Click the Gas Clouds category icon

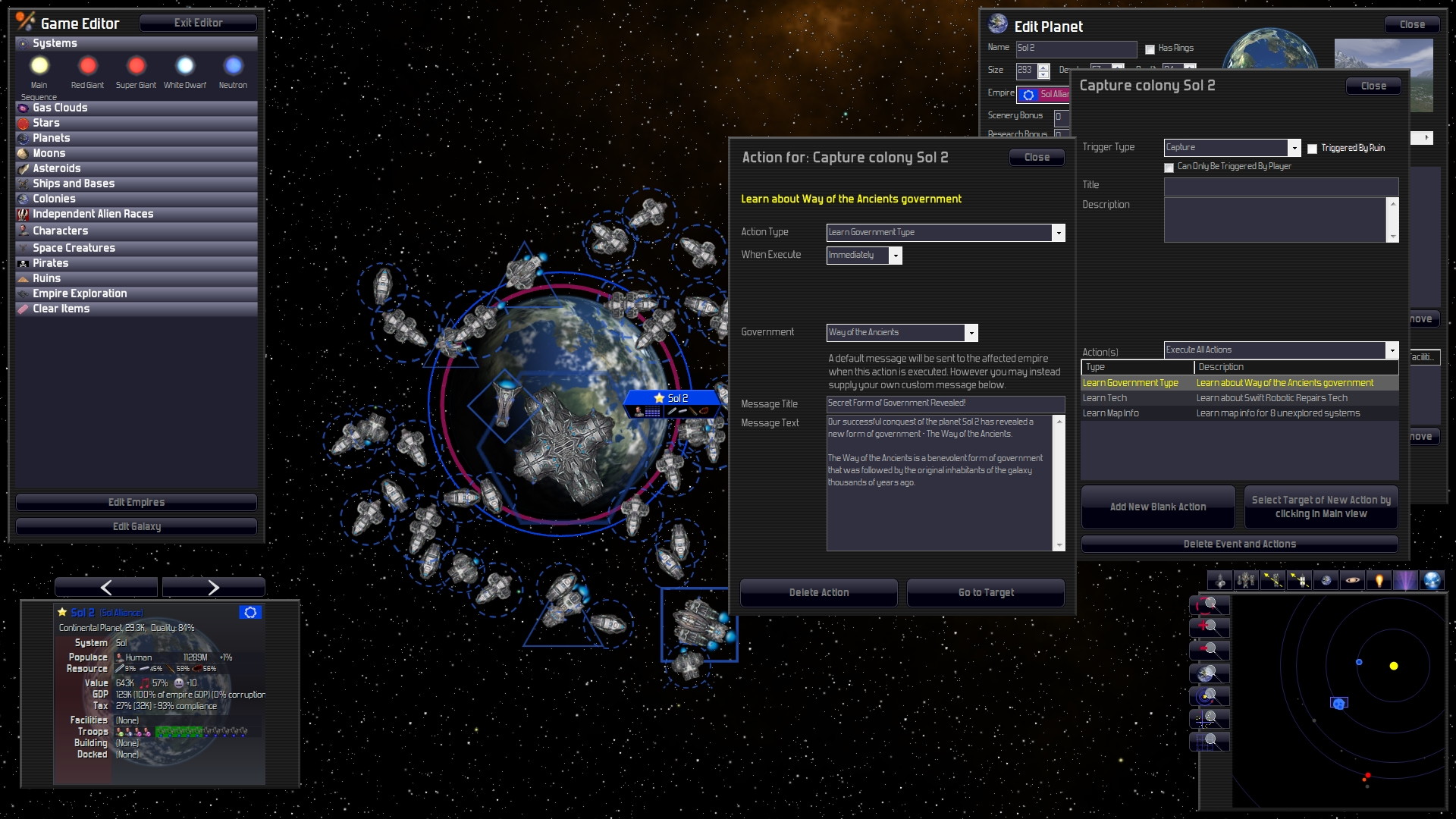pos(22,107)
